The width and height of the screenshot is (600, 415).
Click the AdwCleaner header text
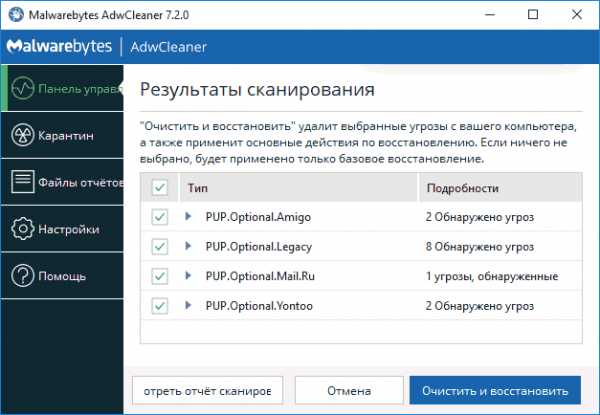pyautogui.click(x=168, y=47)
